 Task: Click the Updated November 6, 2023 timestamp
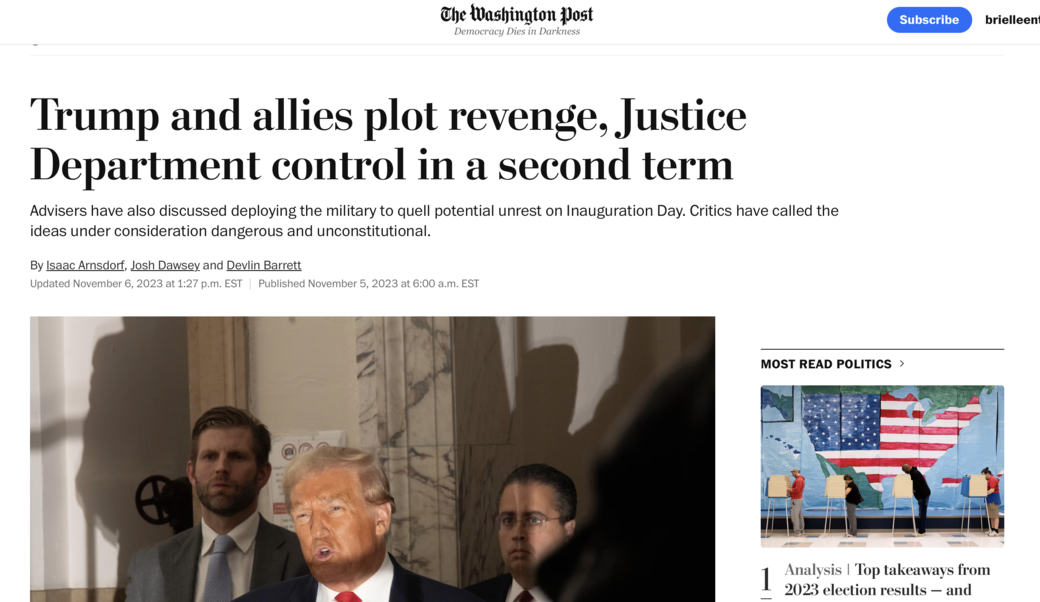(x=136, y=284)
